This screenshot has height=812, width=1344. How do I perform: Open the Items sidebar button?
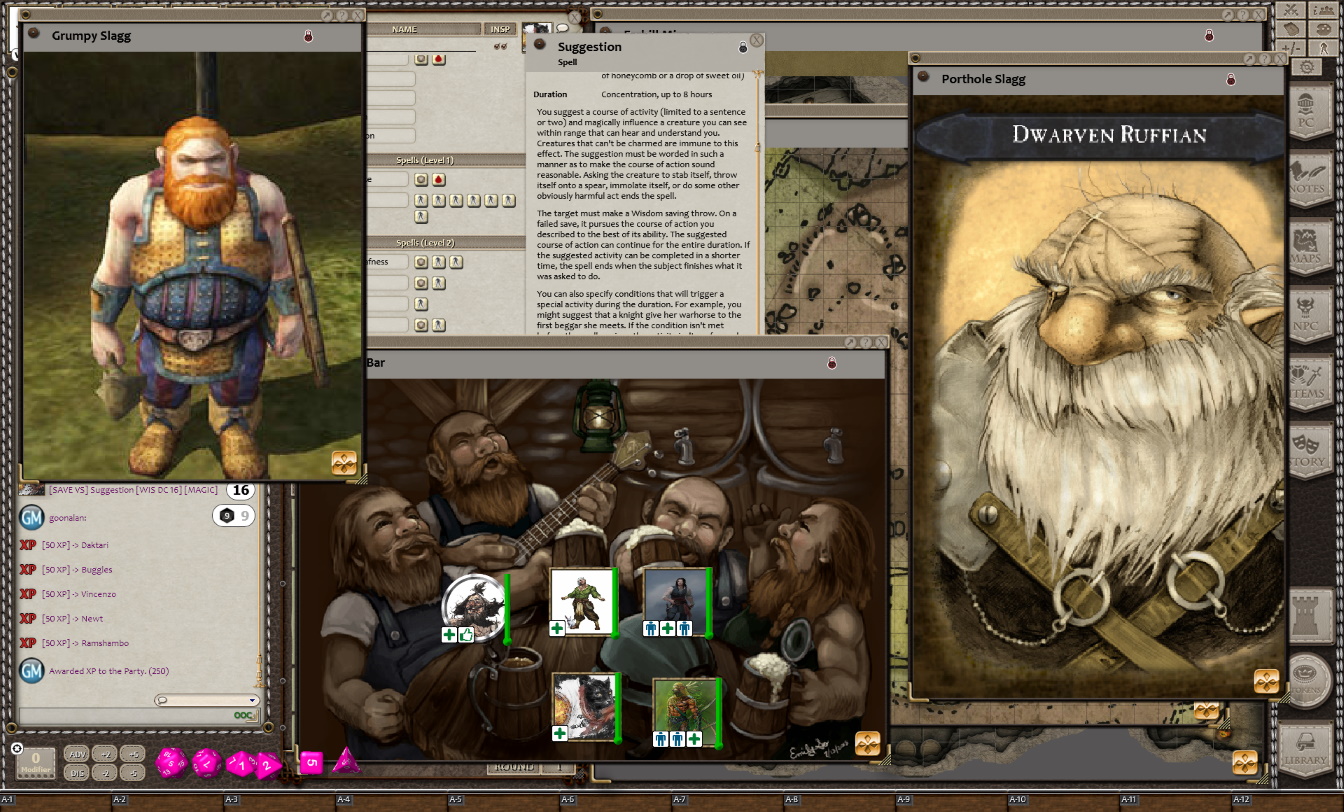[x=1311, y=382]
